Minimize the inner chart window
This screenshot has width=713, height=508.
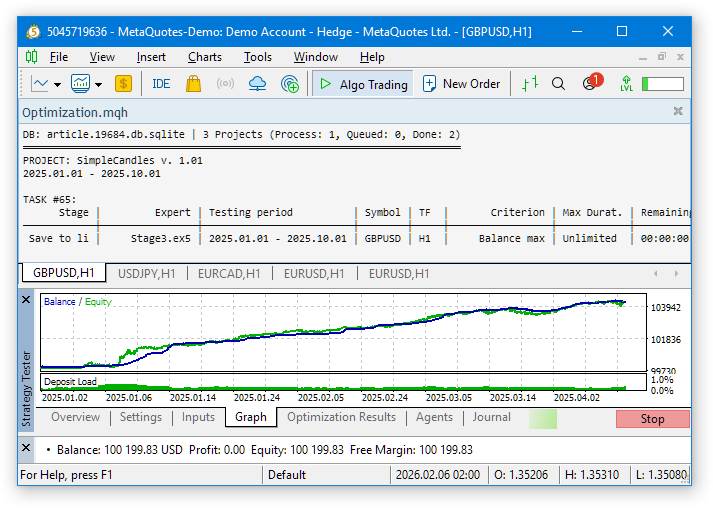(x=643, y=58)
